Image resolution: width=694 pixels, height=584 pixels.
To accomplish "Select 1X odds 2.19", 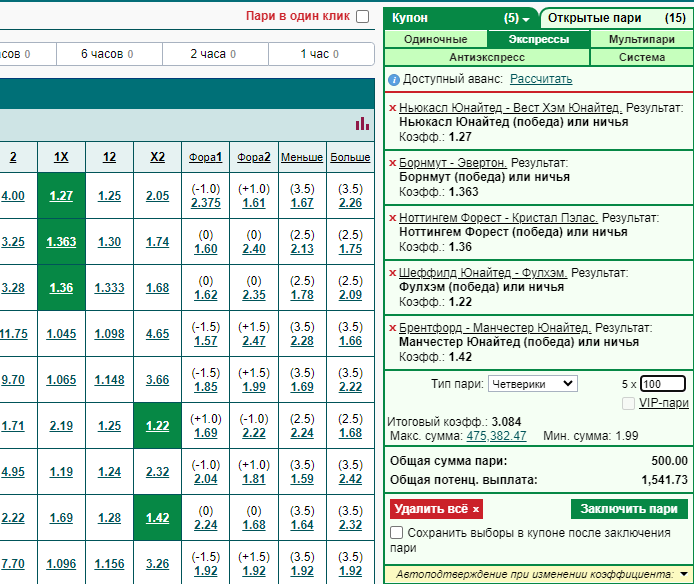I will (61, 426).
